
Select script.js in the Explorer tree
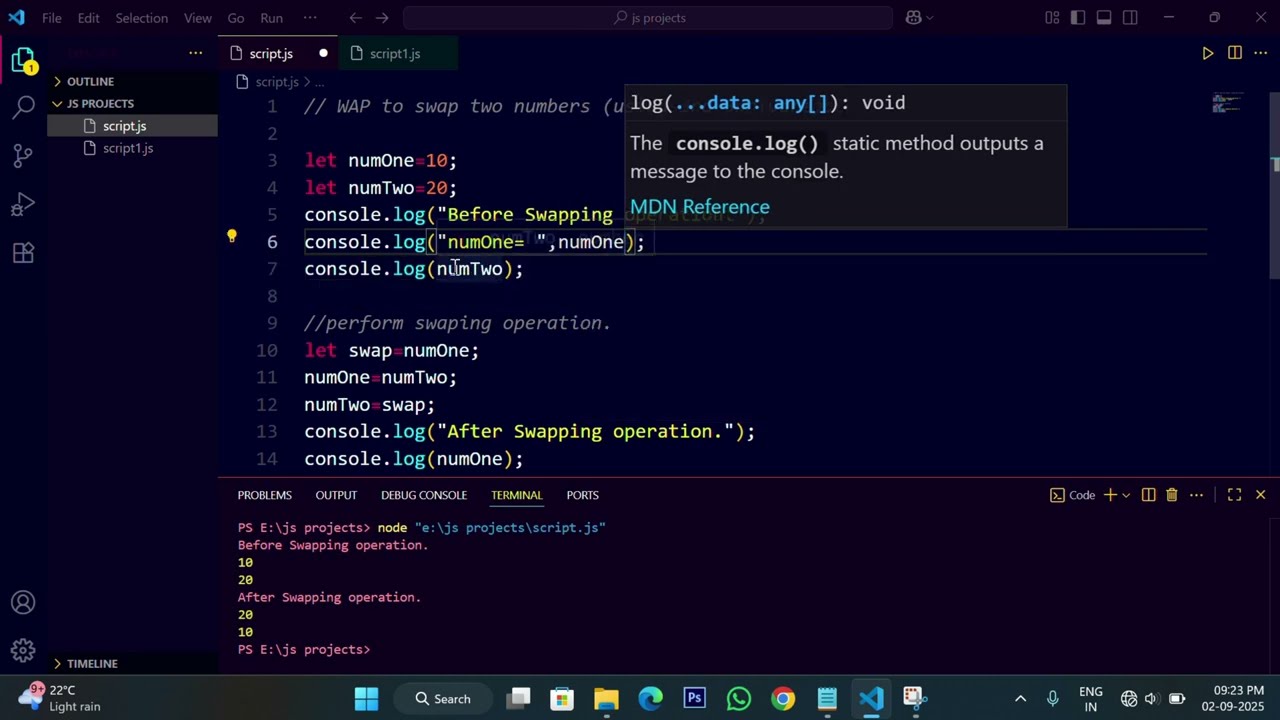132,126
